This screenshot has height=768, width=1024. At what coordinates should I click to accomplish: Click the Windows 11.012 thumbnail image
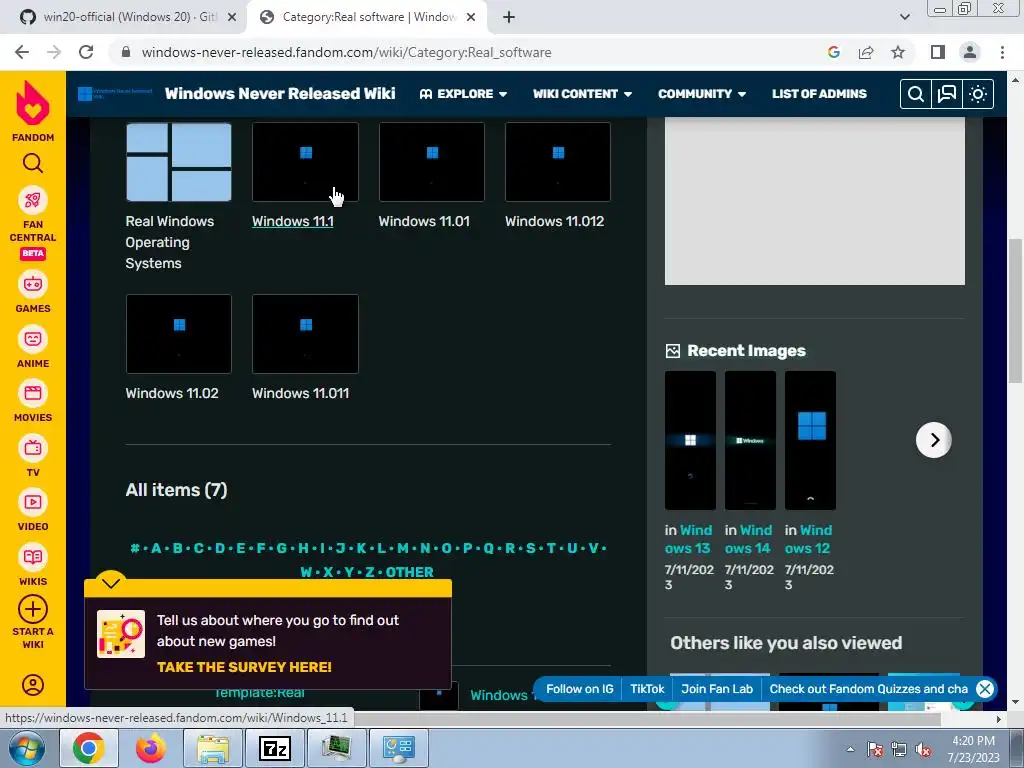coord(558,162)
